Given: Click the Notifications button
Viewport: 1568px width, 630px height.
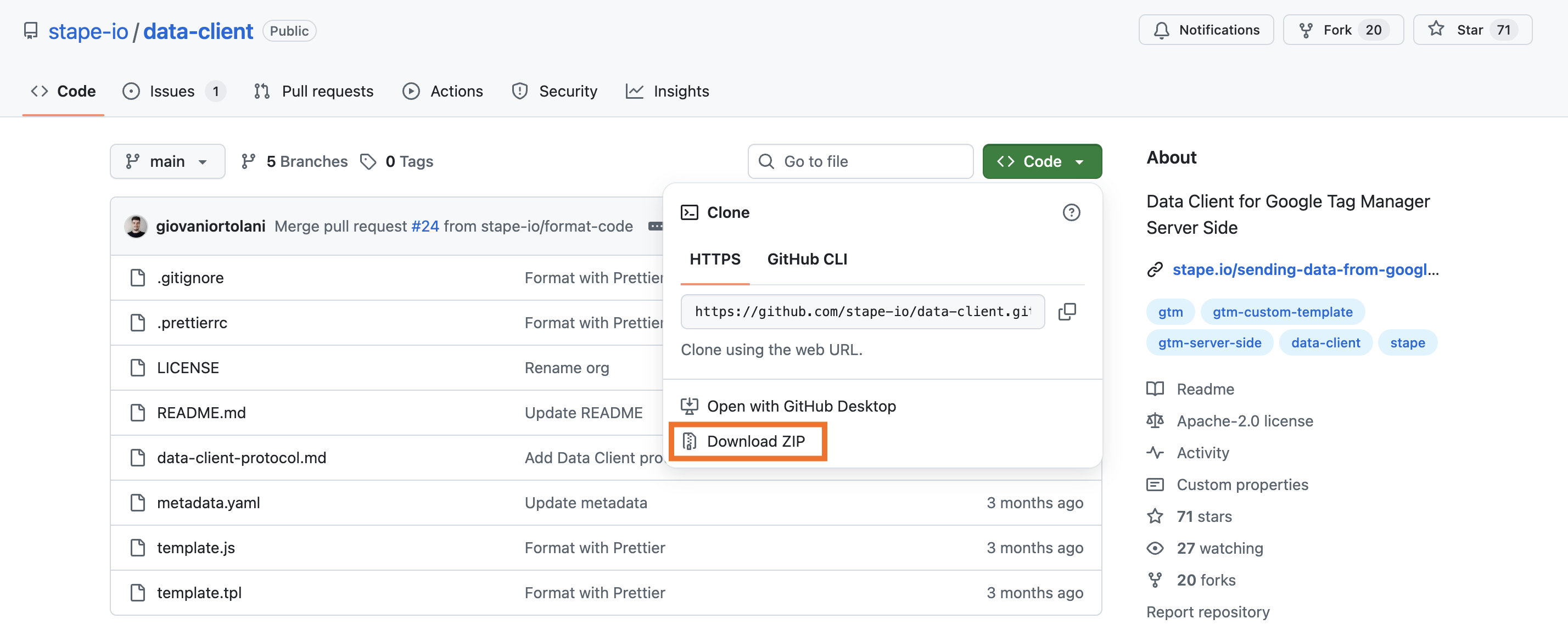Looking at the screenshot, I should coord(1206,30).
